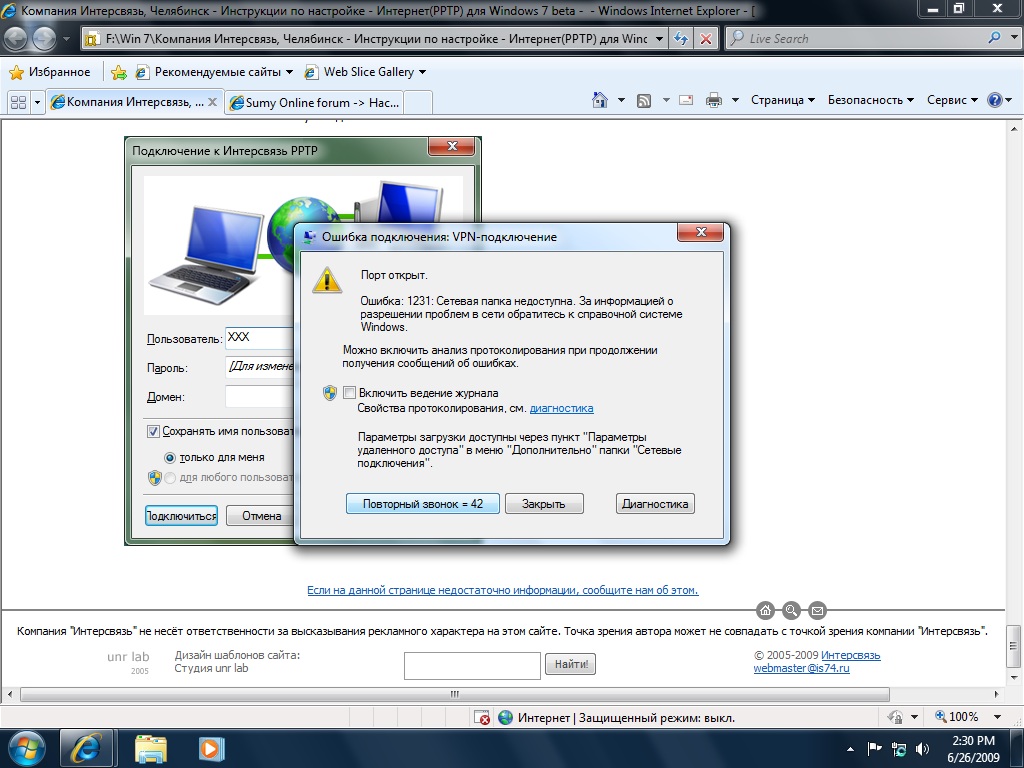
Task: Open Windows Media Player from taskbar
Action: (210, 747)
